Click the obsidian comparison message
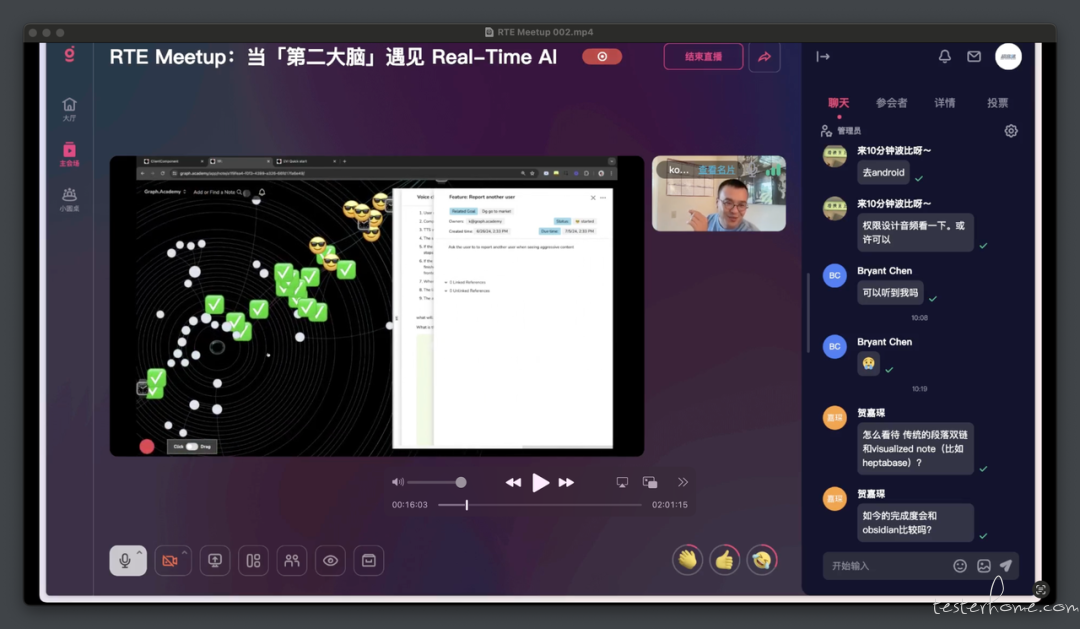Screen dimensions: 1080x629 (915, 523)
